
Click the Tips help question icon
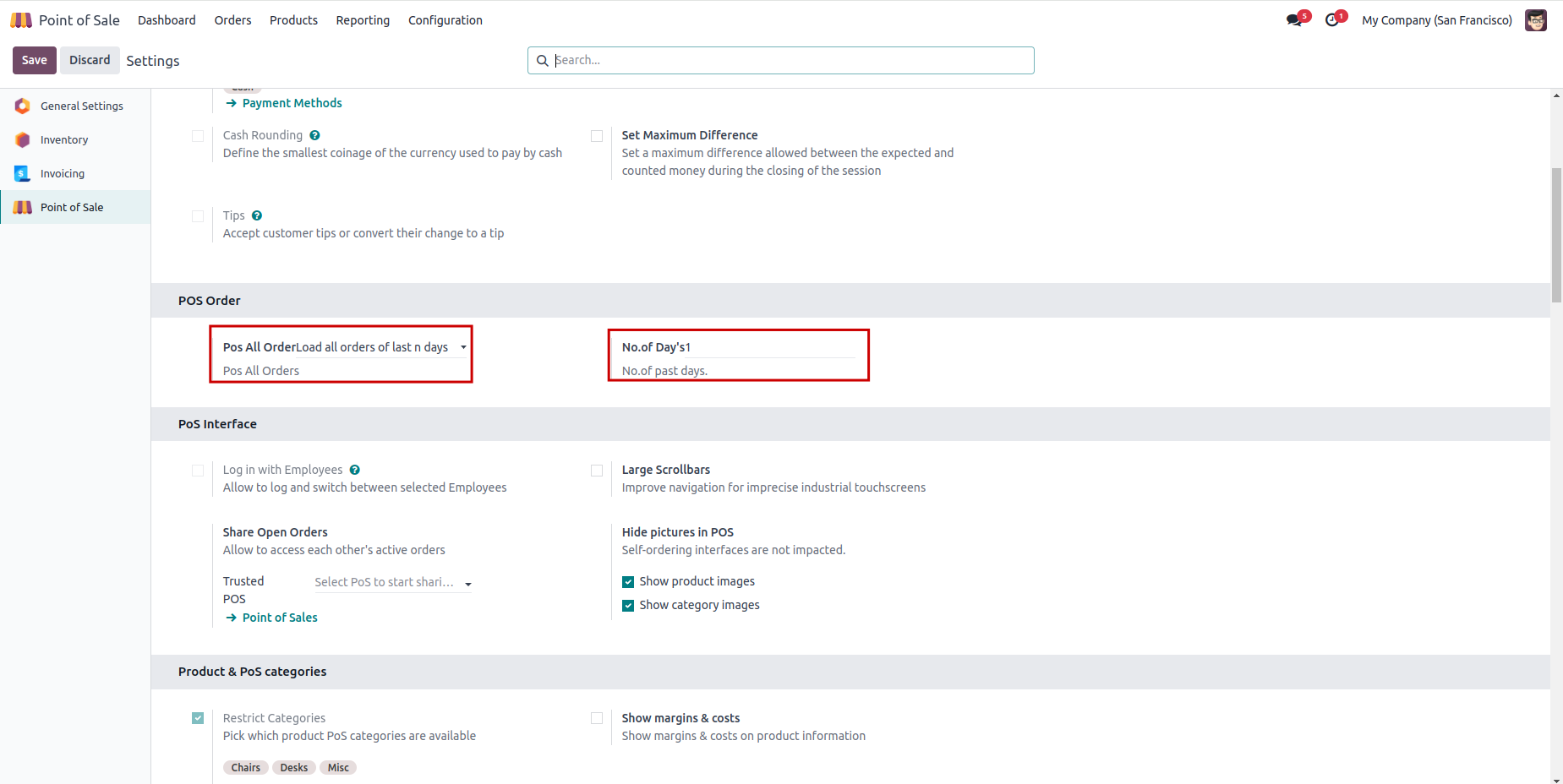click(257, 215)
